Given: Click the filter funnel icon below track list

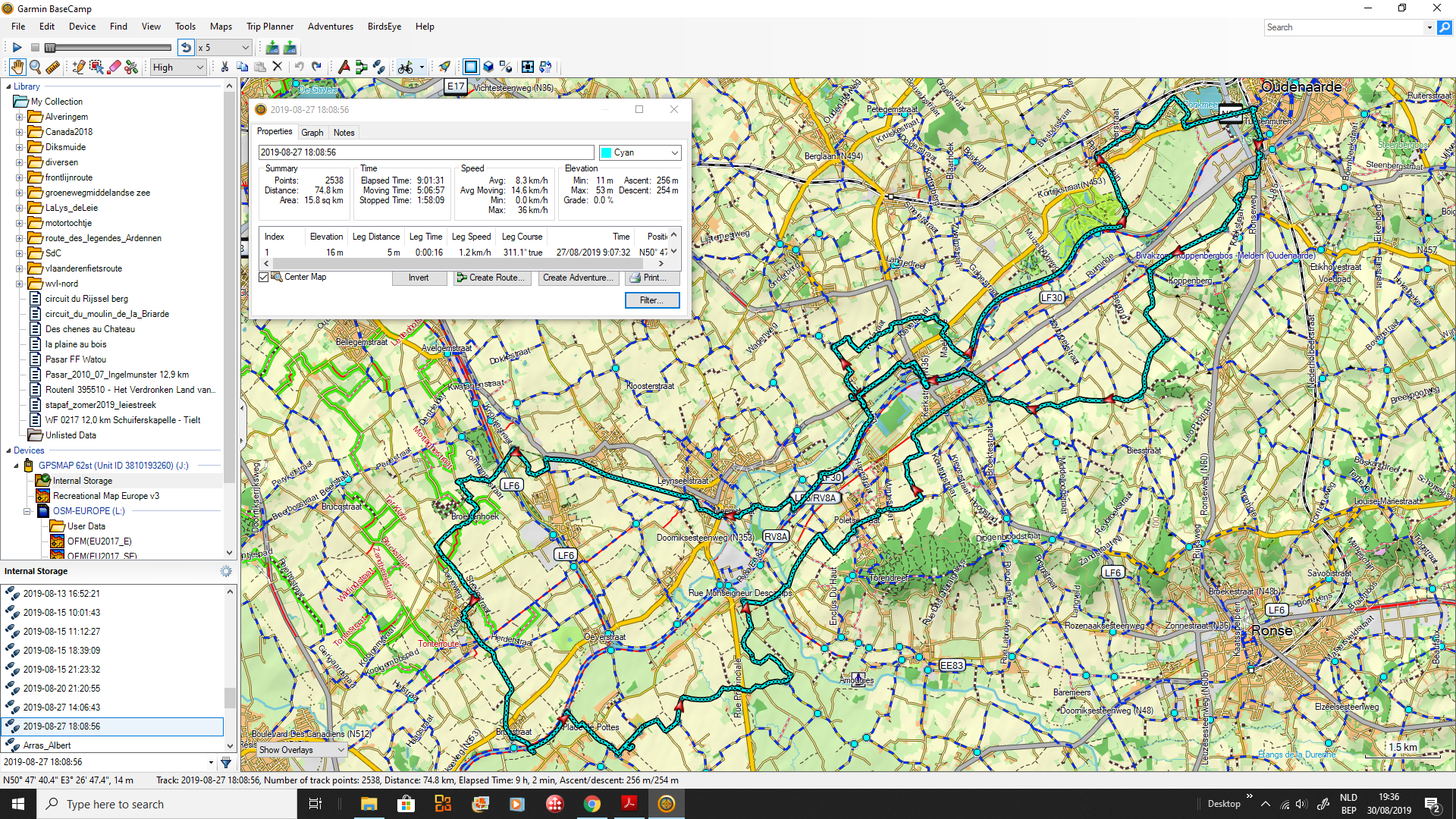Looking at the screenshot, I should 226,762.
